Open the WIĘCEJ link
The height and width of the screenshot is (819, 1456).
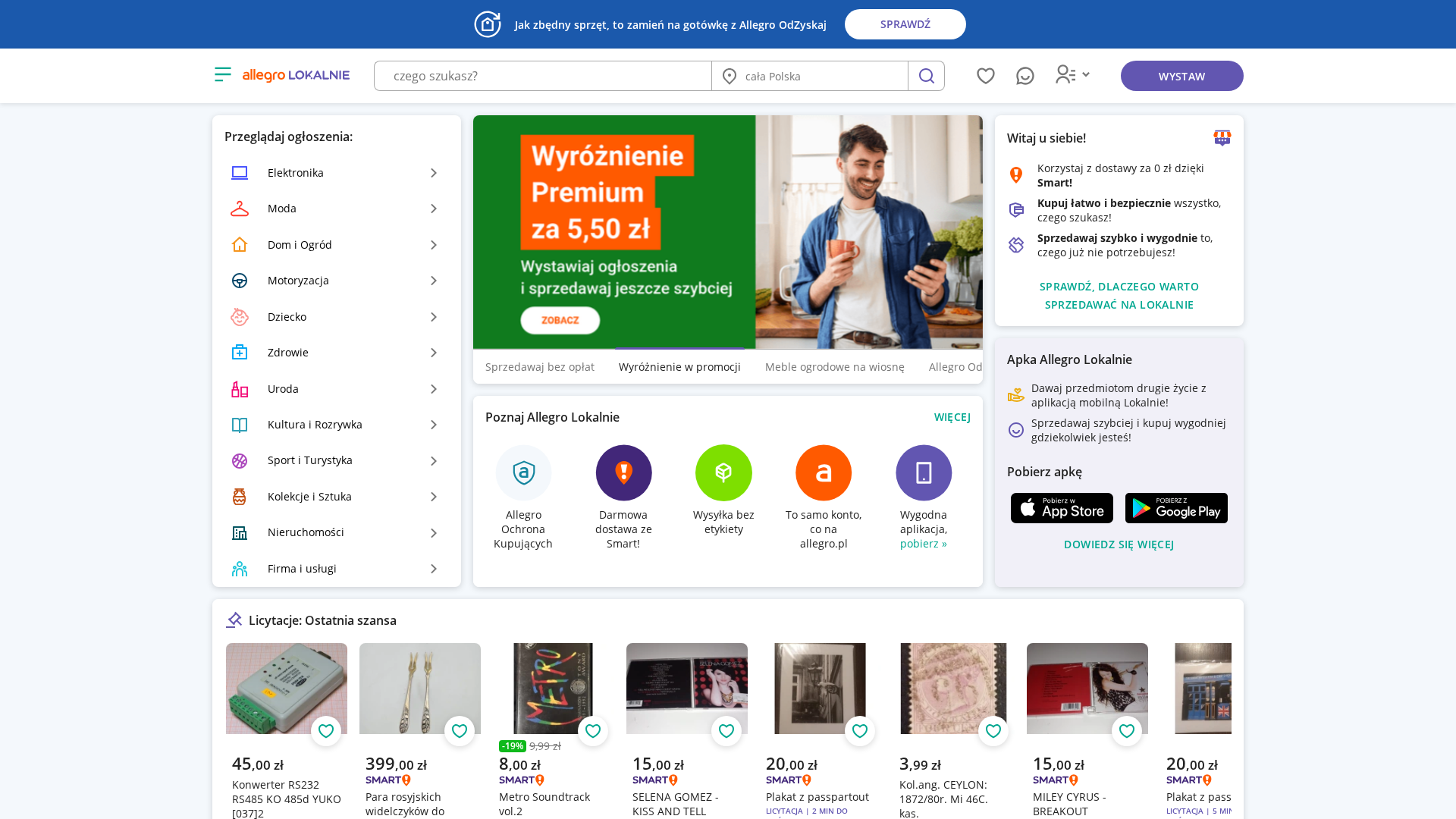(952, 417)
